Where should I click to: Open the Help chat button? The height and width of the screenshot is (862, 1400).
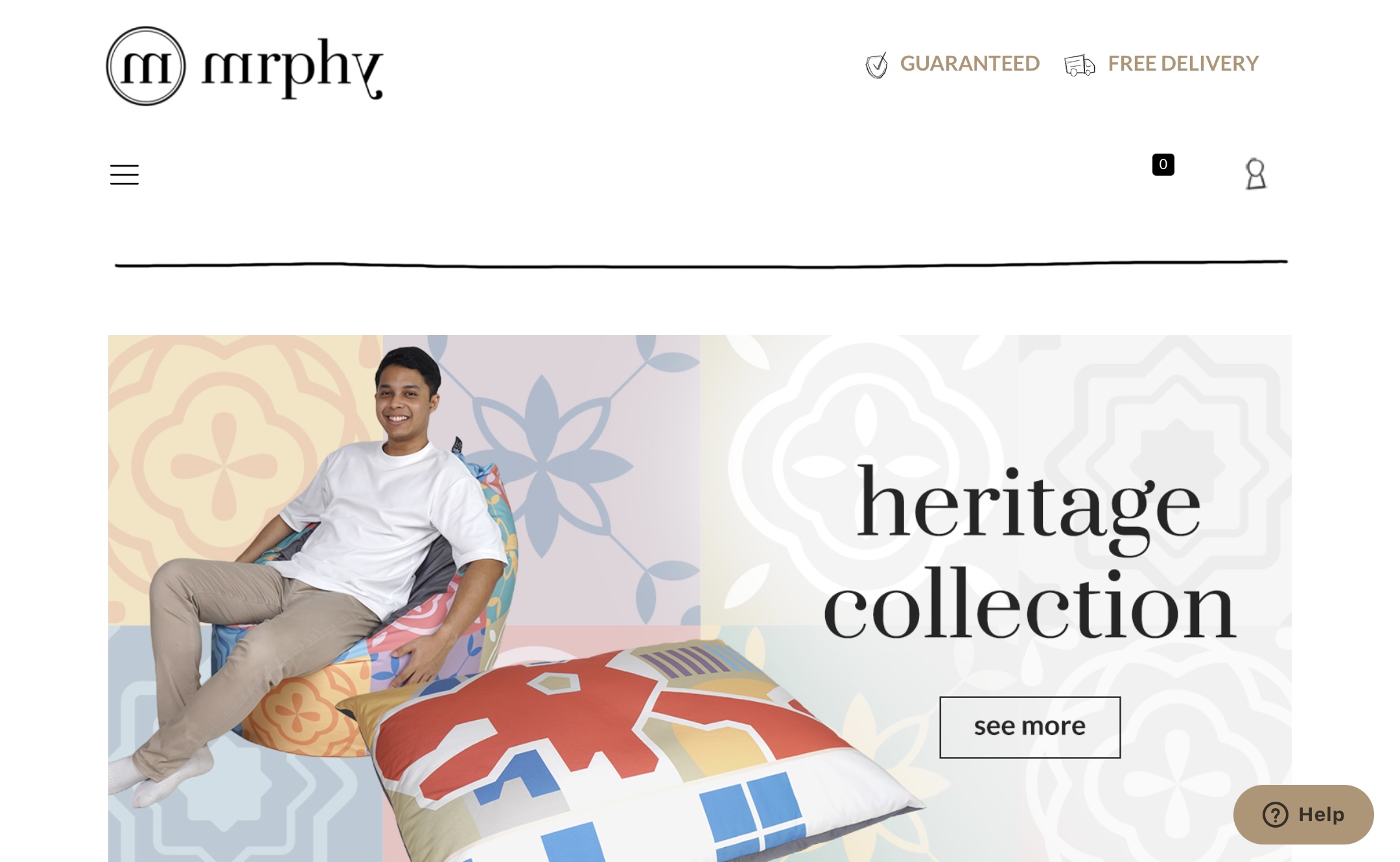[1303, 815]
